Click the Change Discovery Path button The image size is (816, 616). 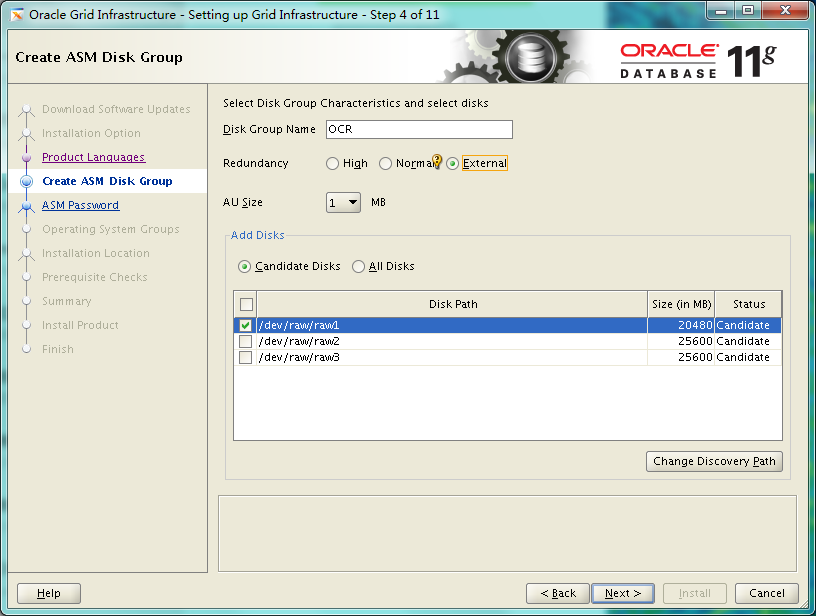pyautogui.click(x=714, y=461)
